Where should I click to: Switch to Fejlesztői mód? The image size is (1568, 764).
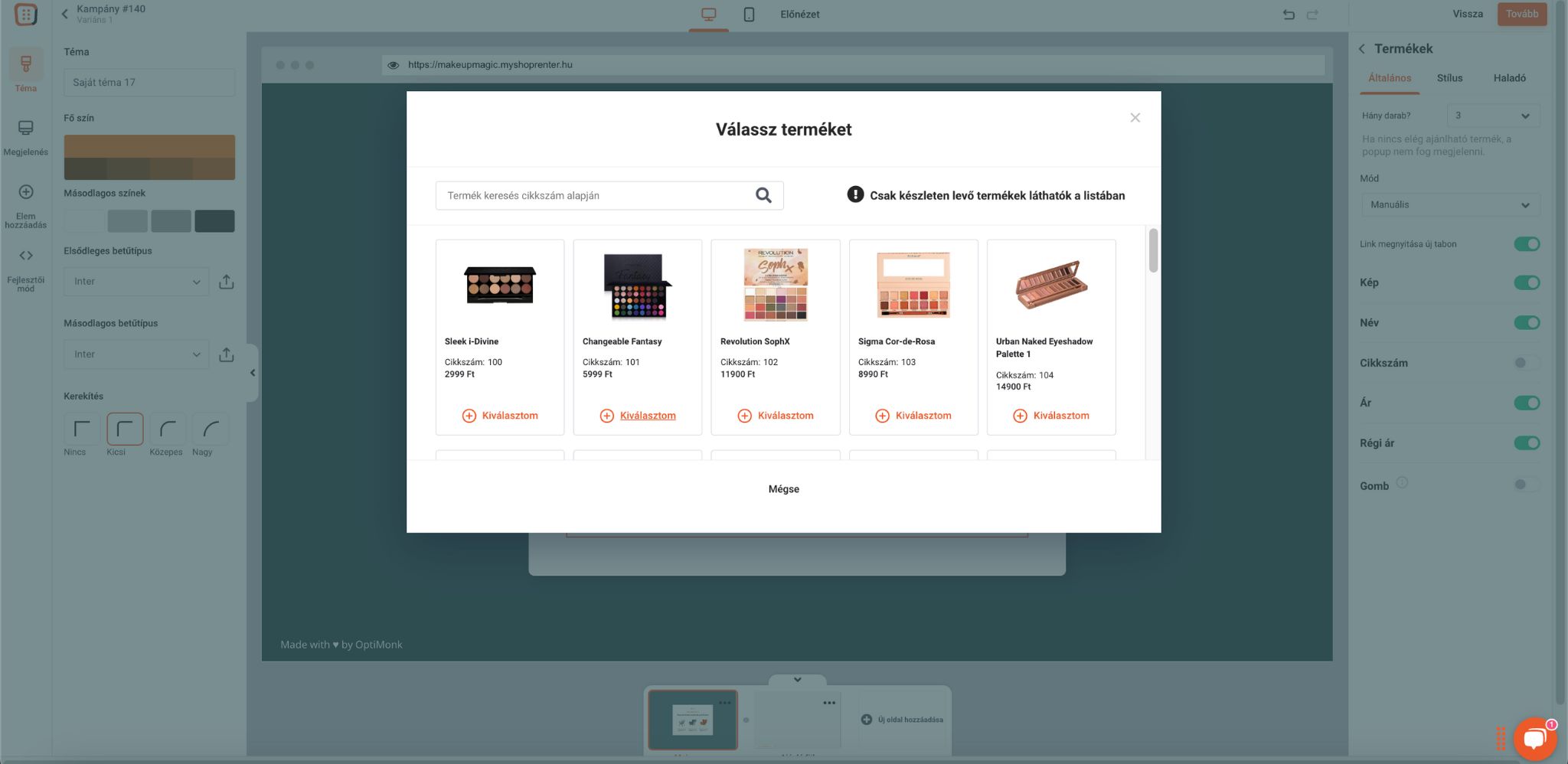click(25, 270)
